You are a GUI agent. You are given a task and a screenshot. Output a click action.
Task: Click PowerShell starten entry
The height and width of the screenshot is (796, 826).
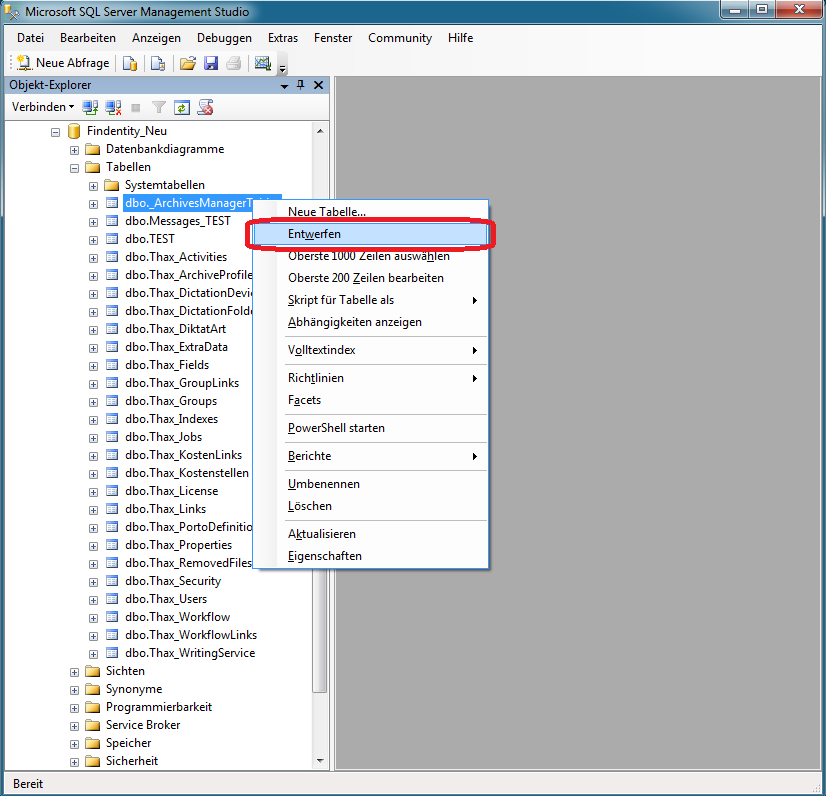pos(371,428)
